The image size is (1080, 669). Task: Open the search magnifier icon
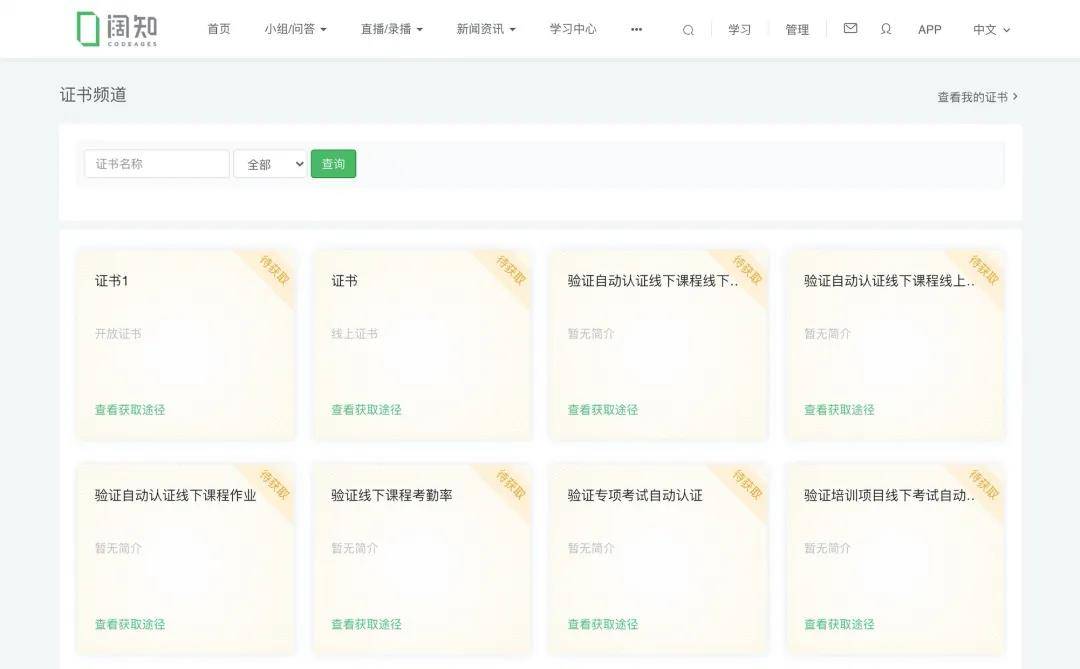(688, 29)
